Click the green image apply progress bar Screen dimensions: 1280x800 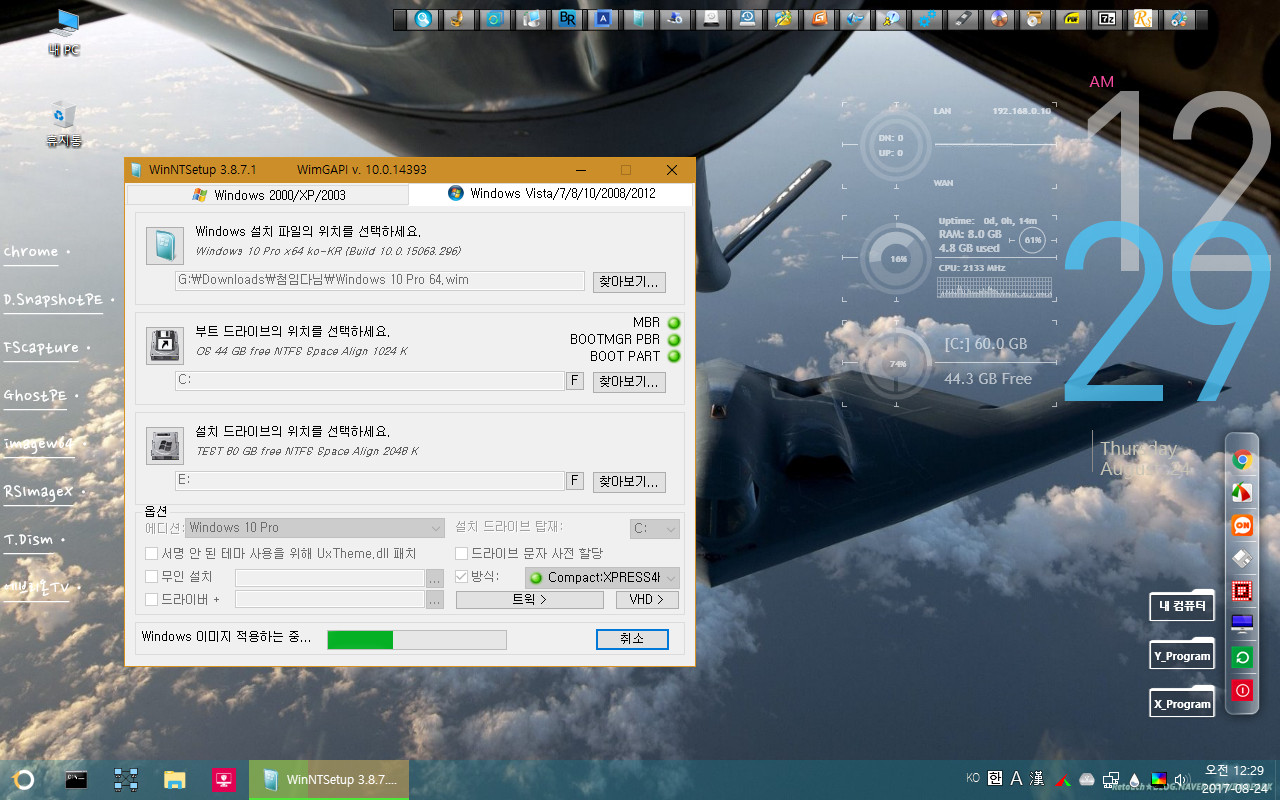click(x=417, y=640)
